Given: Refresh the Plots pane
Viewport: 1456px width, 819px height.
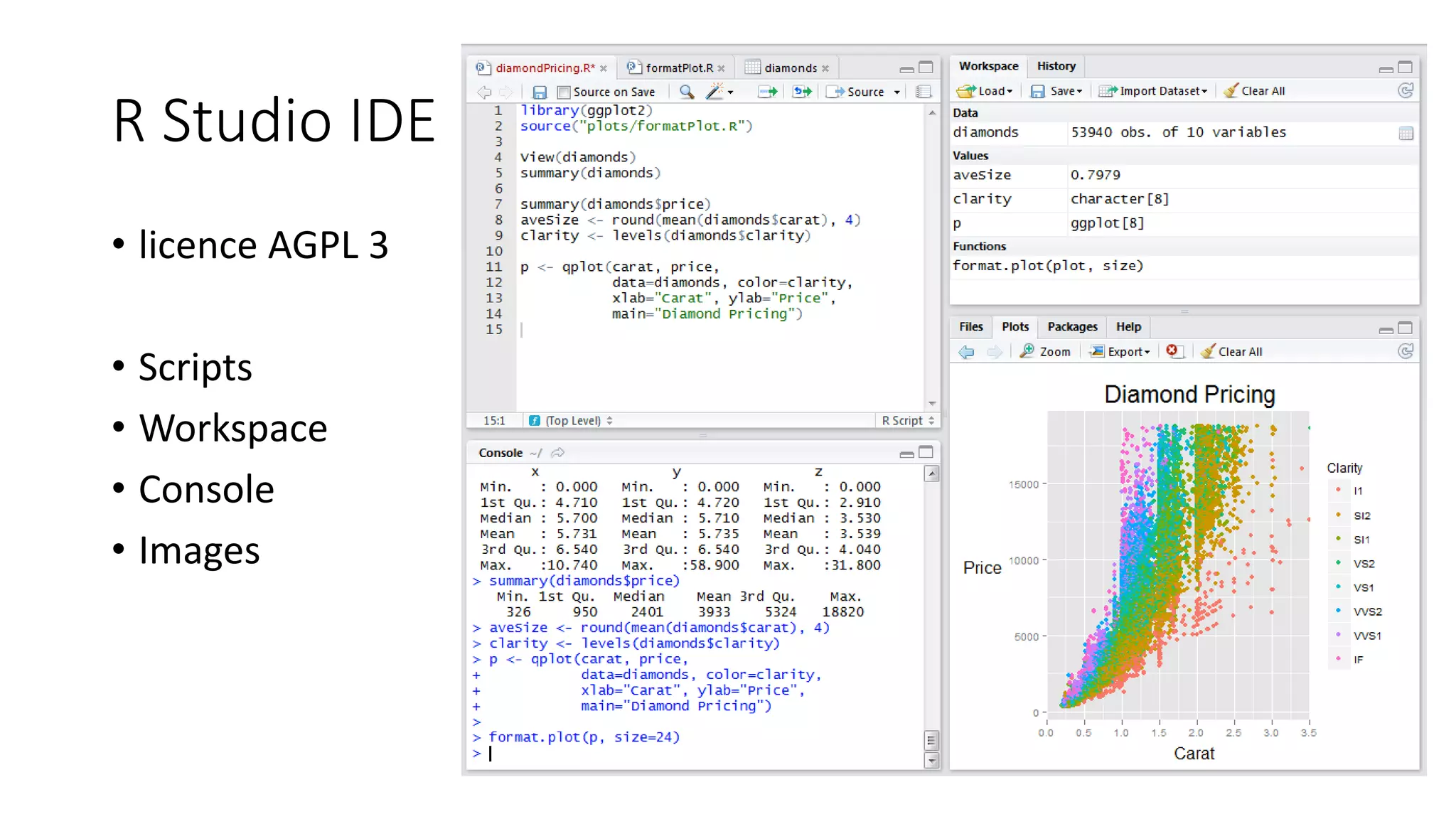Looking at the screenshot, I should pos(1406,351).
